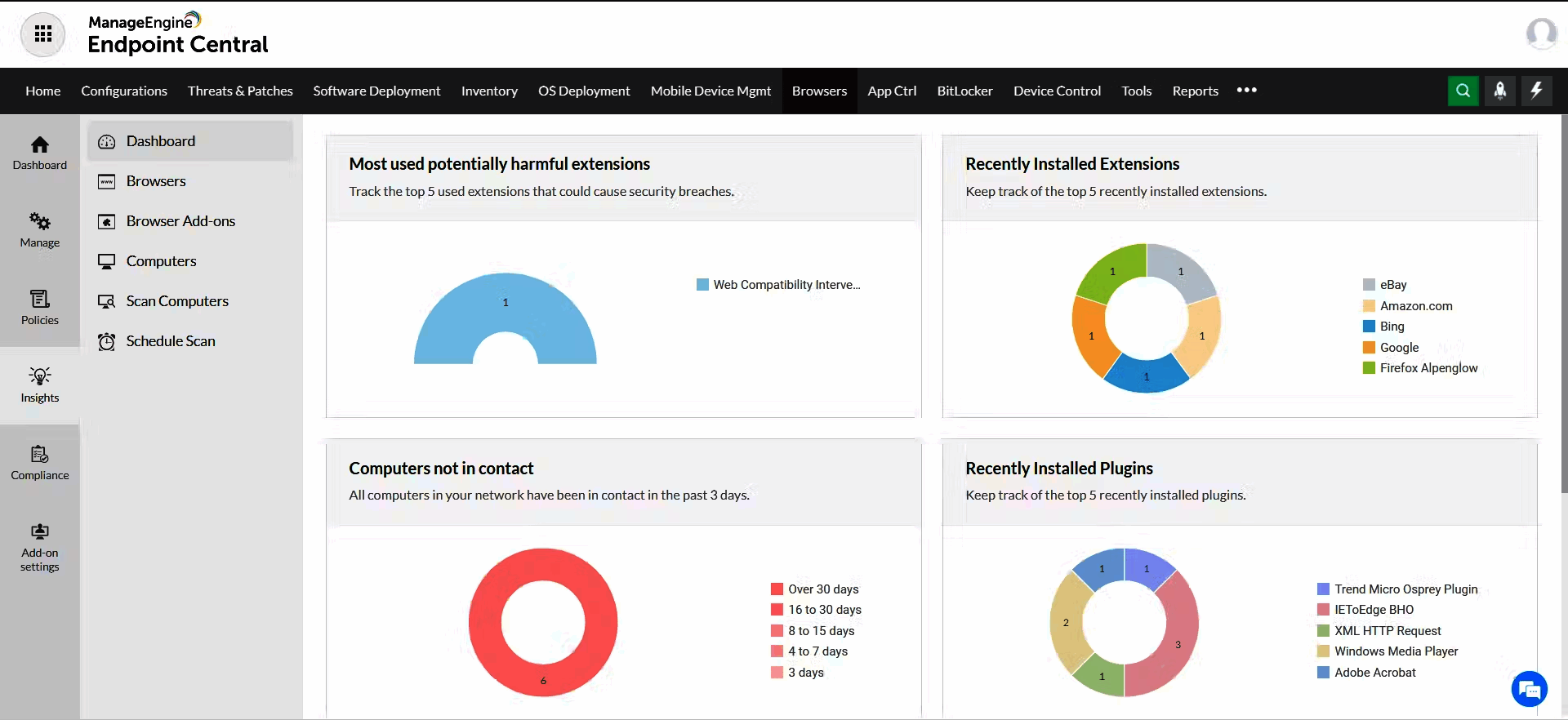Open the Insights sidebar section
Screen dimensions: 1568x720
tap(40, 385)
